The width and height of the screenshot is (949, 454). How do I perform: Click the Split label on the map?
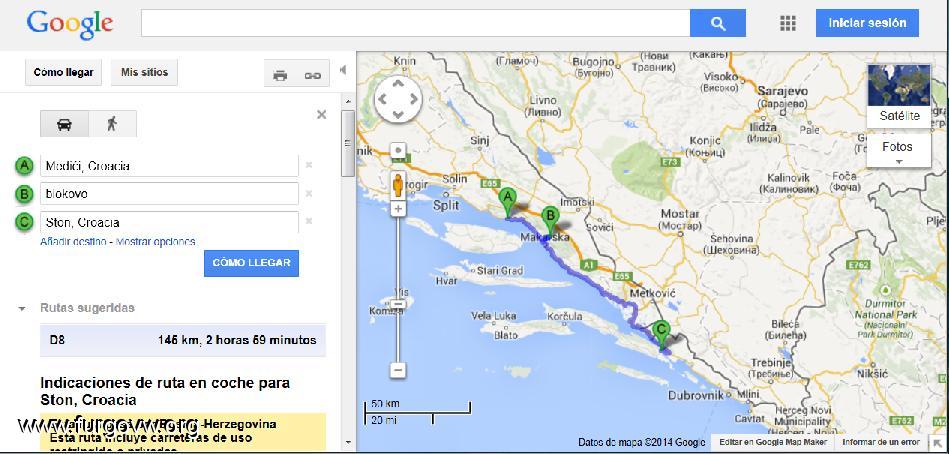[447, 206]
